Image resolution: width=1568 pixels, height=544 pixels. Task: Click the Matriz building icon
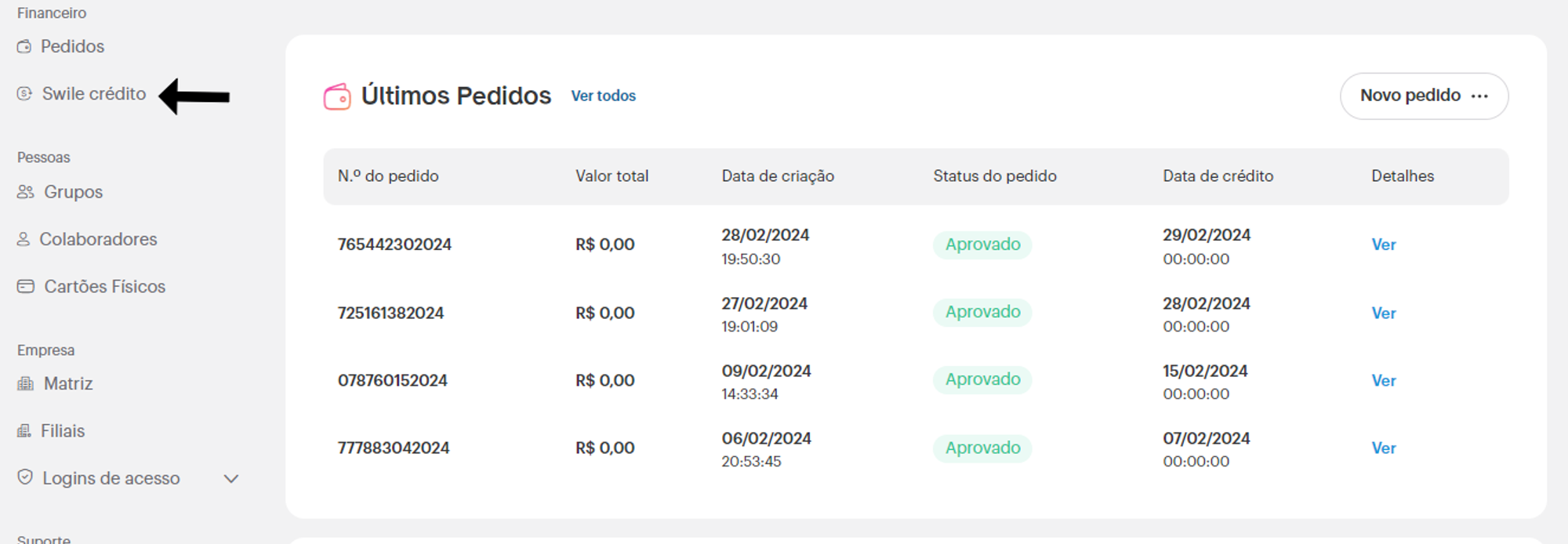point(26,383)
